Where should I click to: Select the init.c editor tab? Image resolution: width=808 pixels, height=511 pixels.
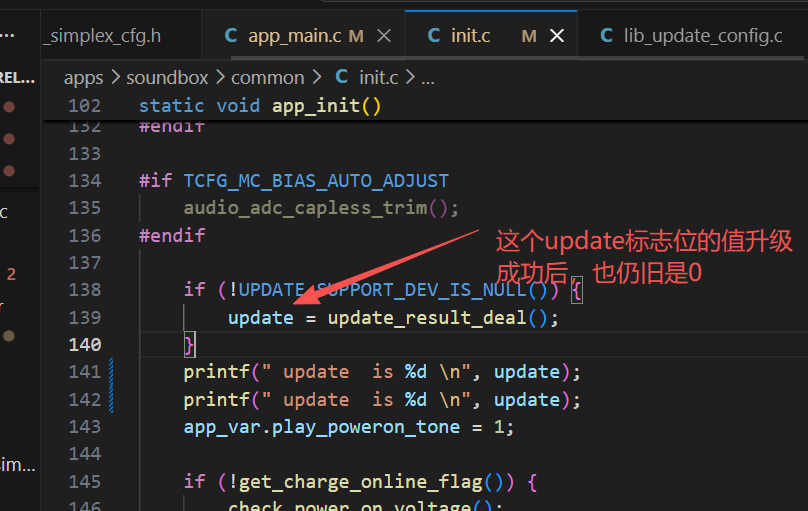pyautogui.click(x=491, y=36)
